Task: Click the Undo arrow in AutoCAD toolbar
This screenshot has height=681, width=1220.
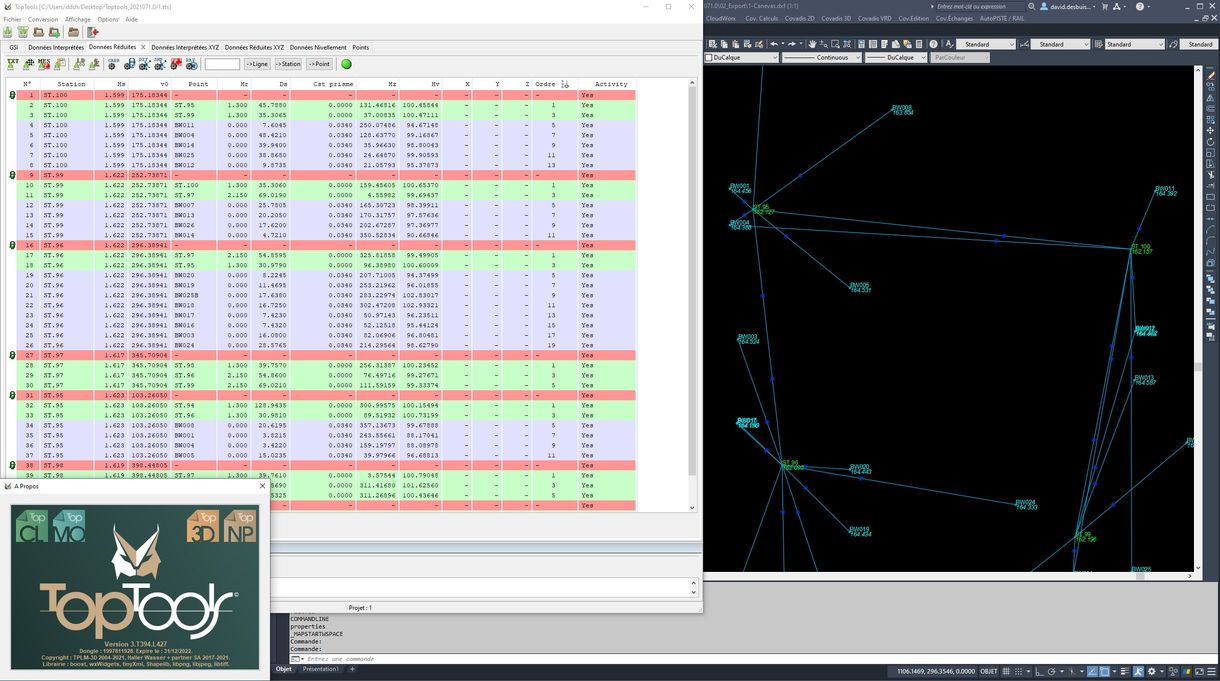Action: click(775, 44)
